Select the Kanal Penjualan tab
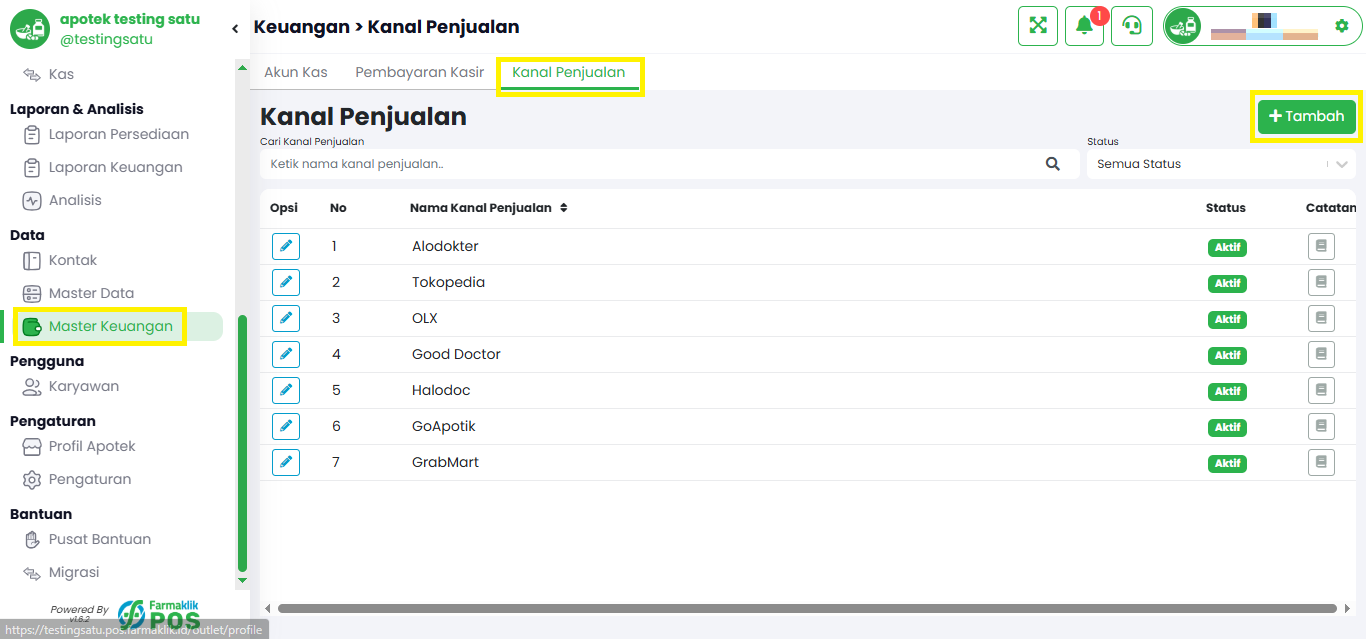 coord(569,73)
